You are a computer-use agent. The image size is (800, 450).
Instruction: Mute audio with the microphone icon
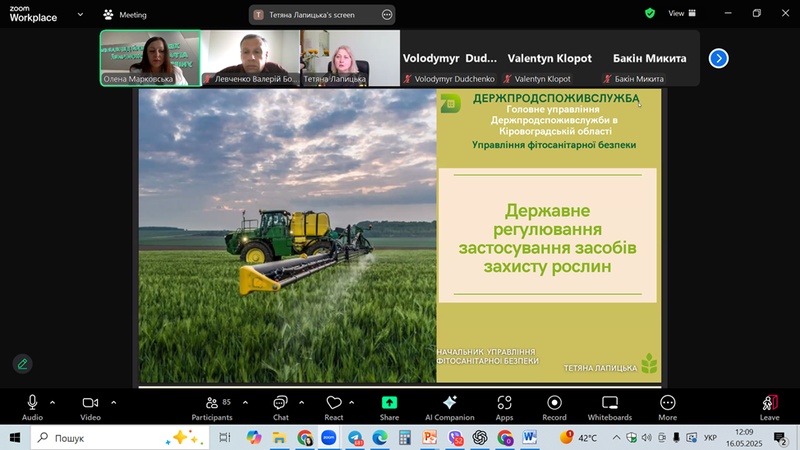[32, 402]
